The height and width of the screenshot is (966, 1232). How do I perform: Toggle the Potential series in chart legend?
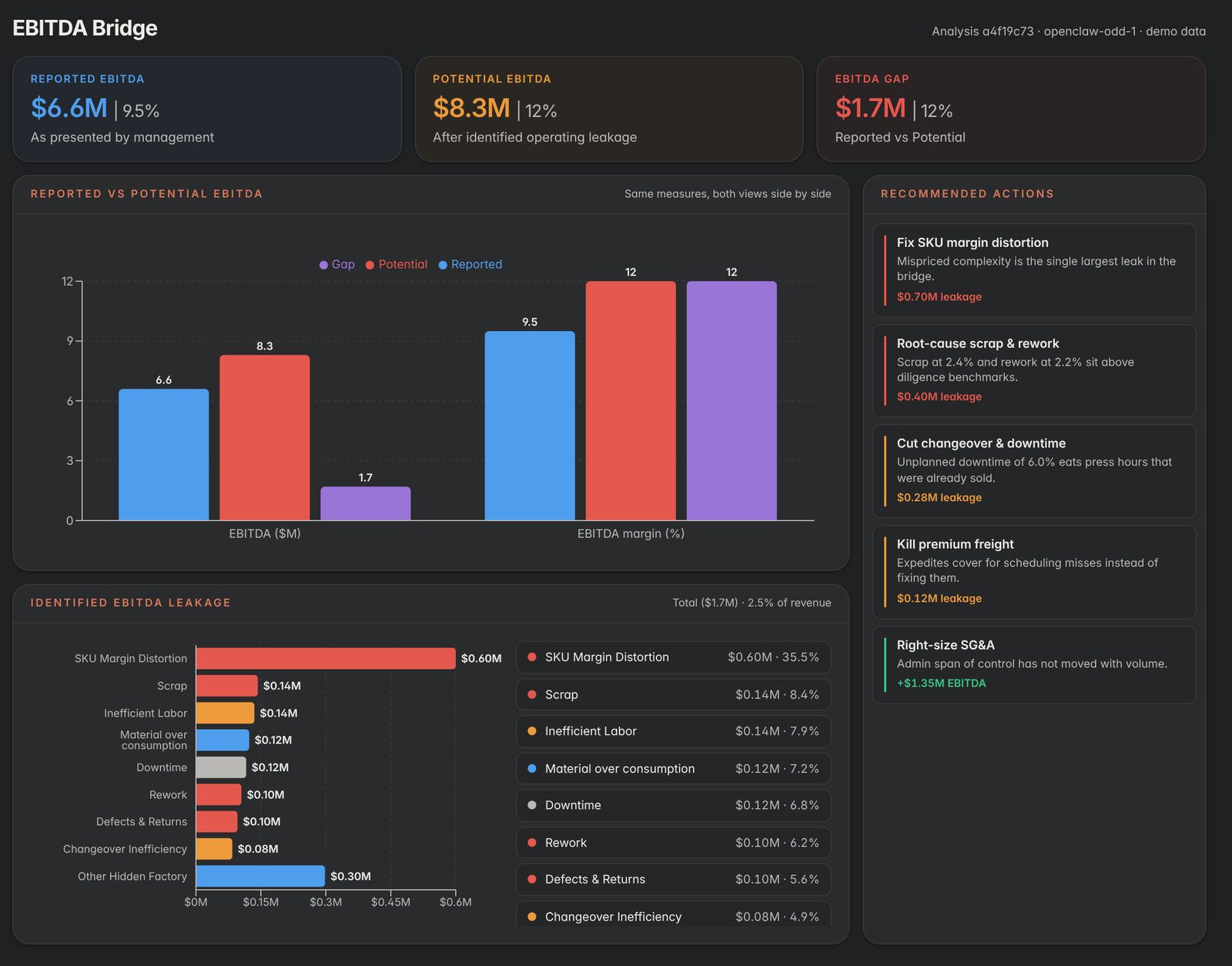pos(396,264)
